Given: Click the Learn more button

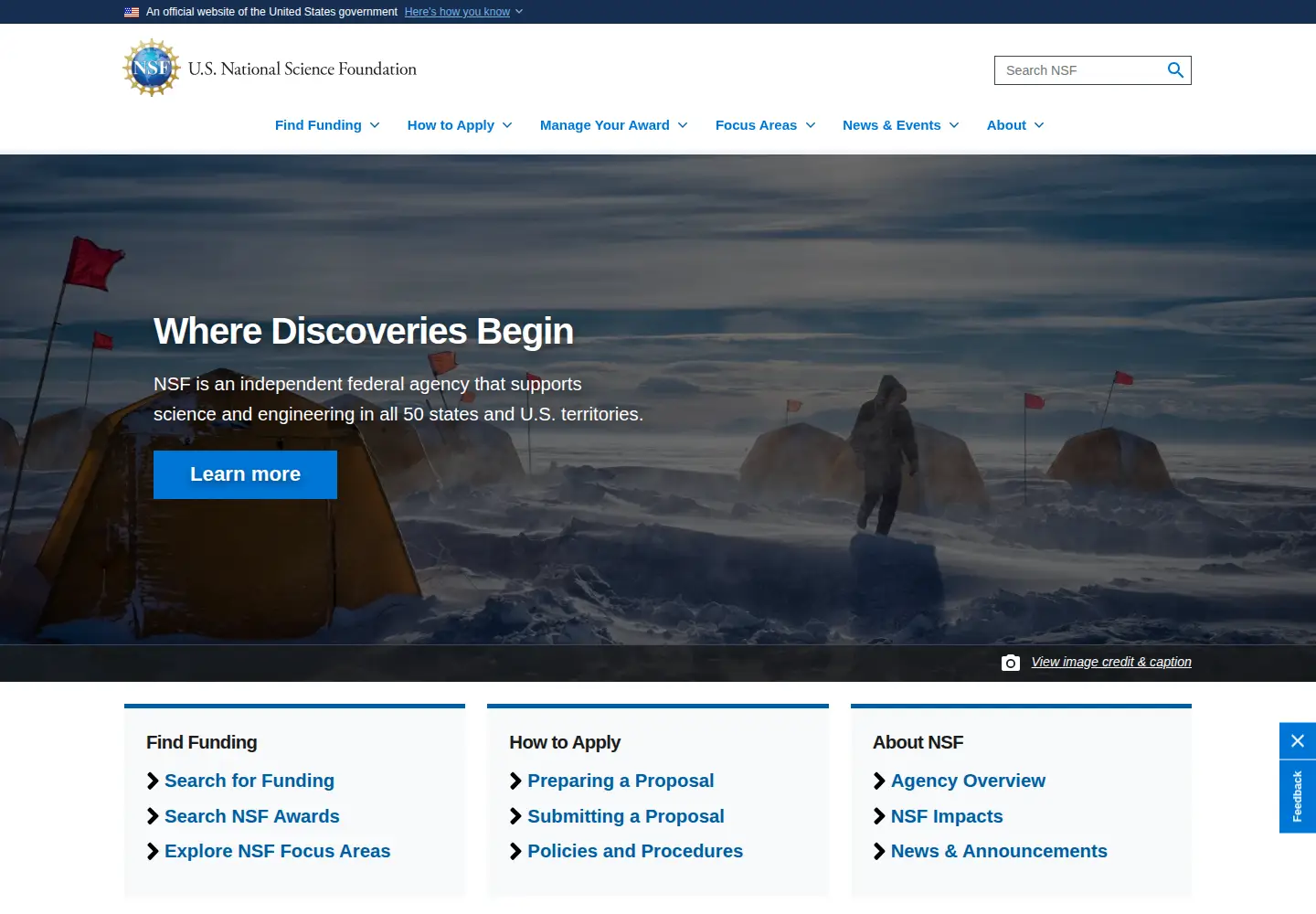Looking at the screenshot, I should coord(245,474).
